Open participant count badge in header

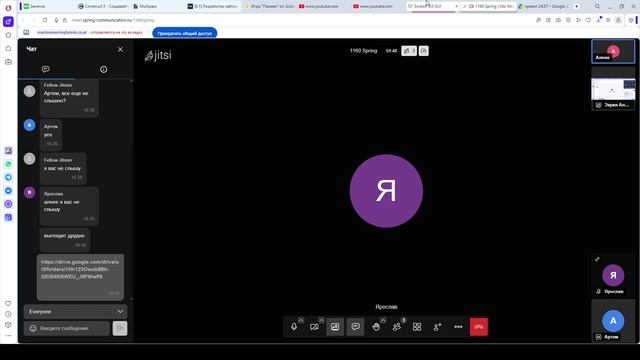tap(409, 51)
